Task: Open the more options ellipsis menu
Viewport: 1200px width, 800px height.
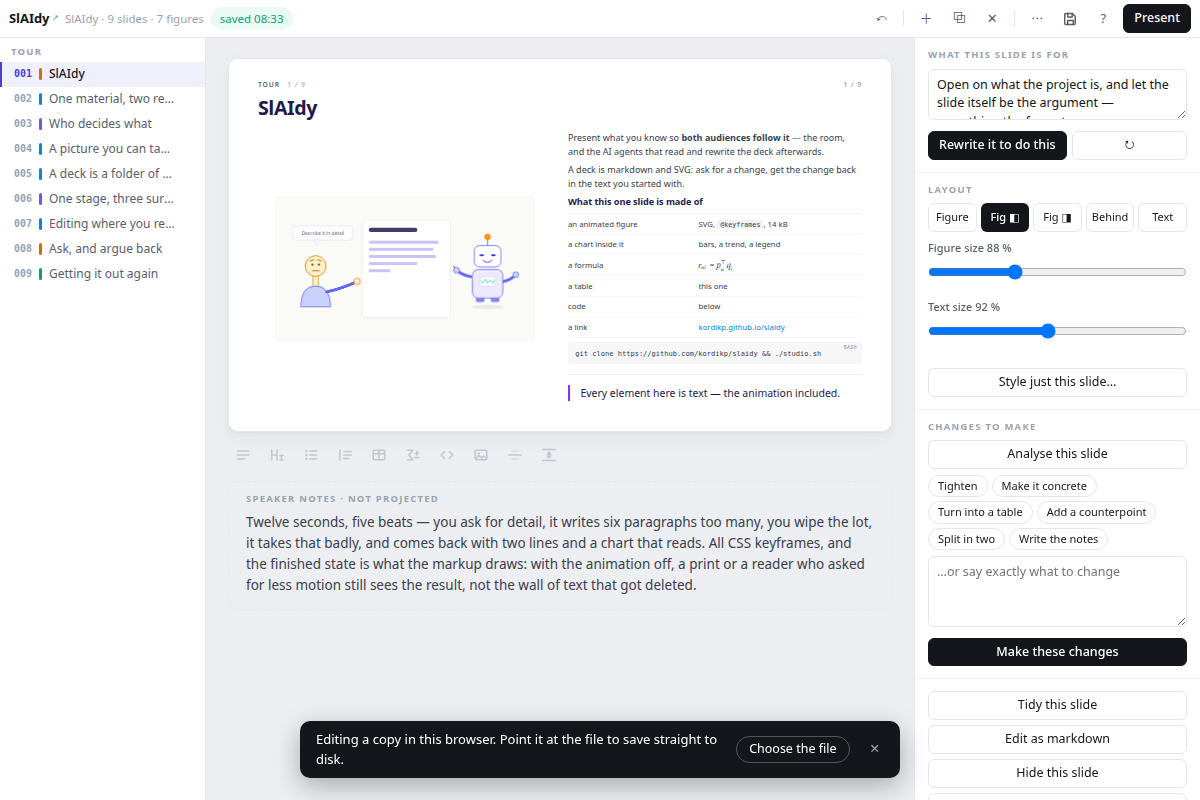Action: tap(1037, 18)
